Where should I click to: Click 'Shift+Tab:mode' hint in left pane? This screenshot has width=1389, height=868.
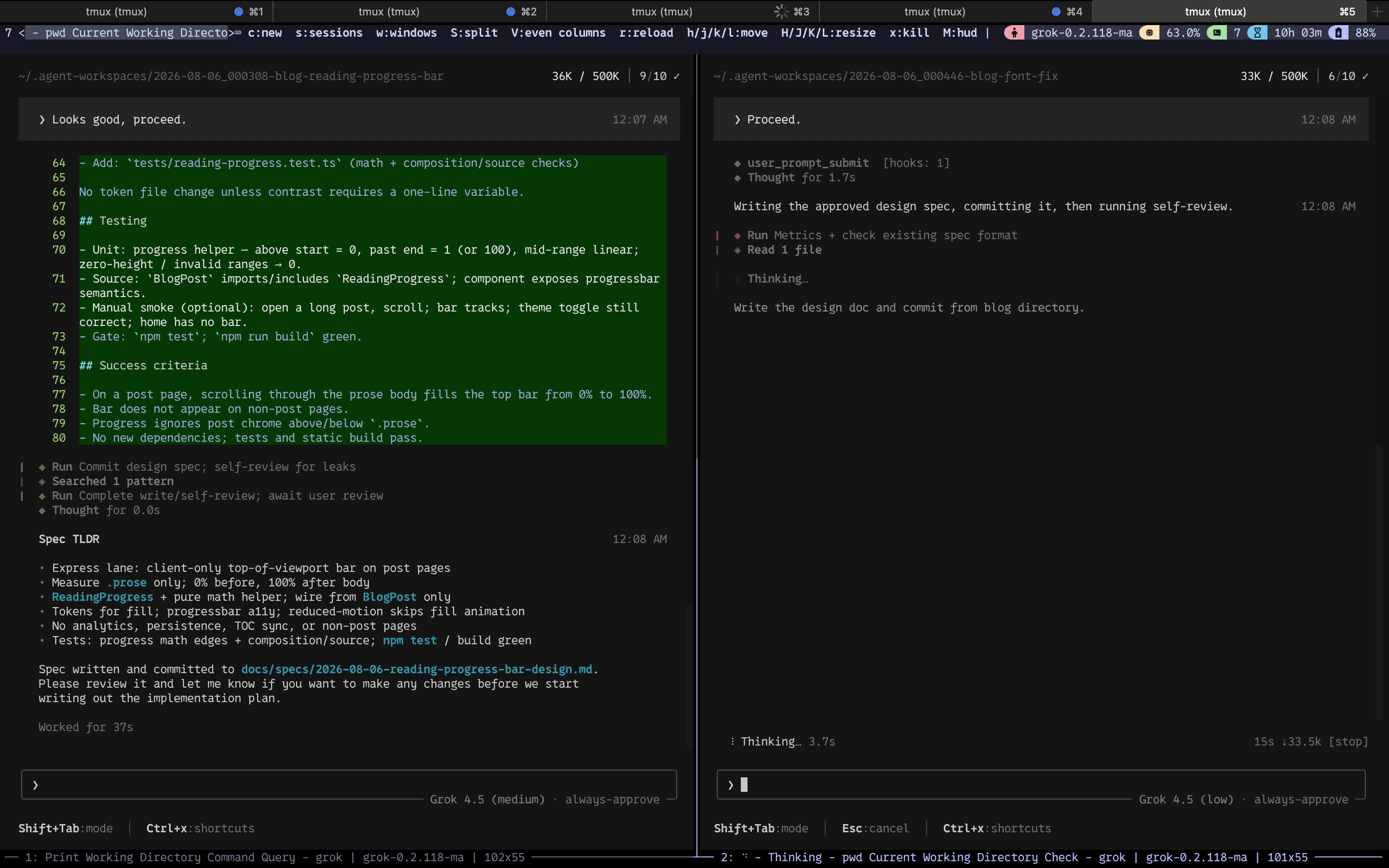point(66,828)
